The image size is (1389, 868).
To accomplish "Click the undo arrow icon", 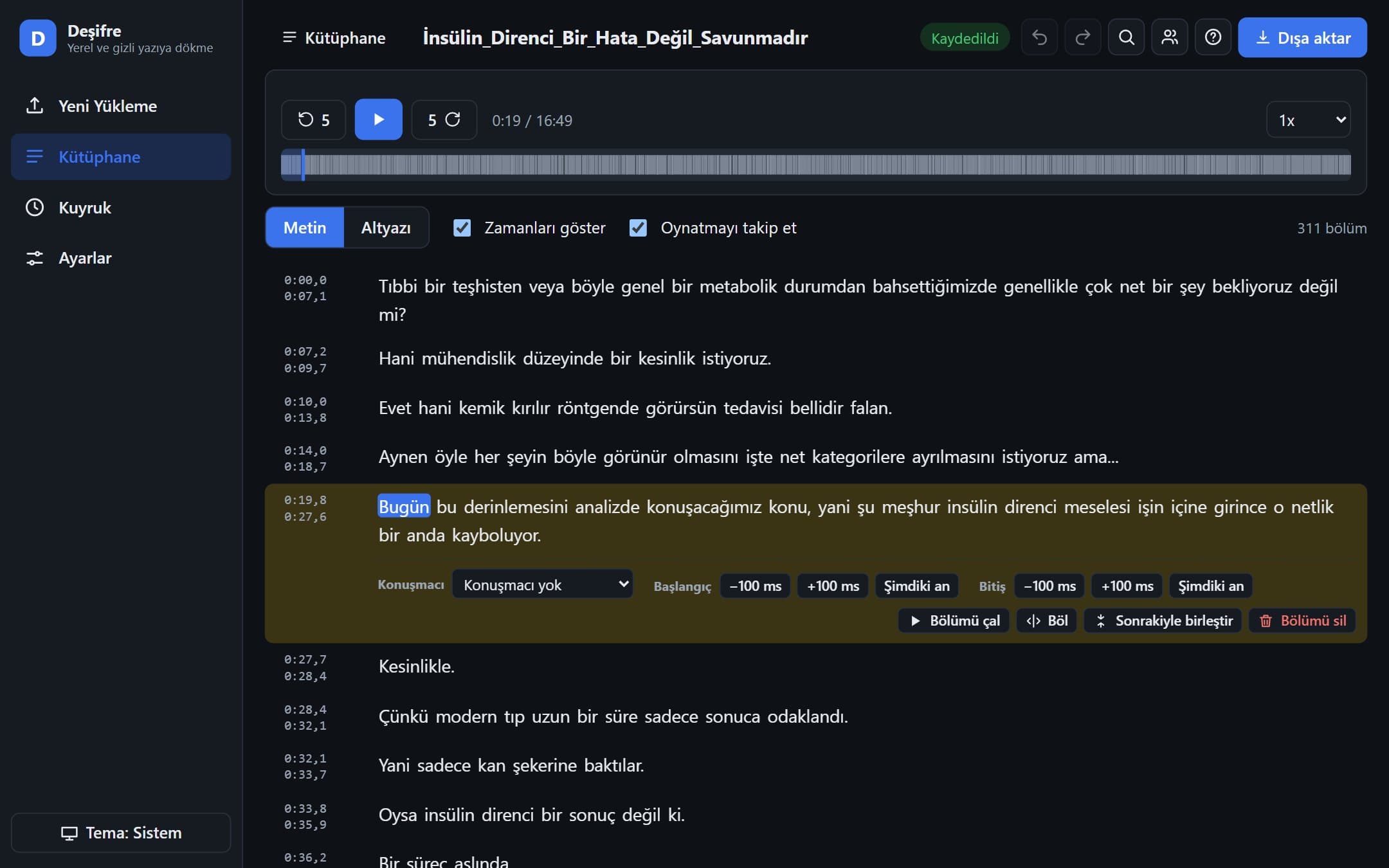I will (x=1039, y=38).
